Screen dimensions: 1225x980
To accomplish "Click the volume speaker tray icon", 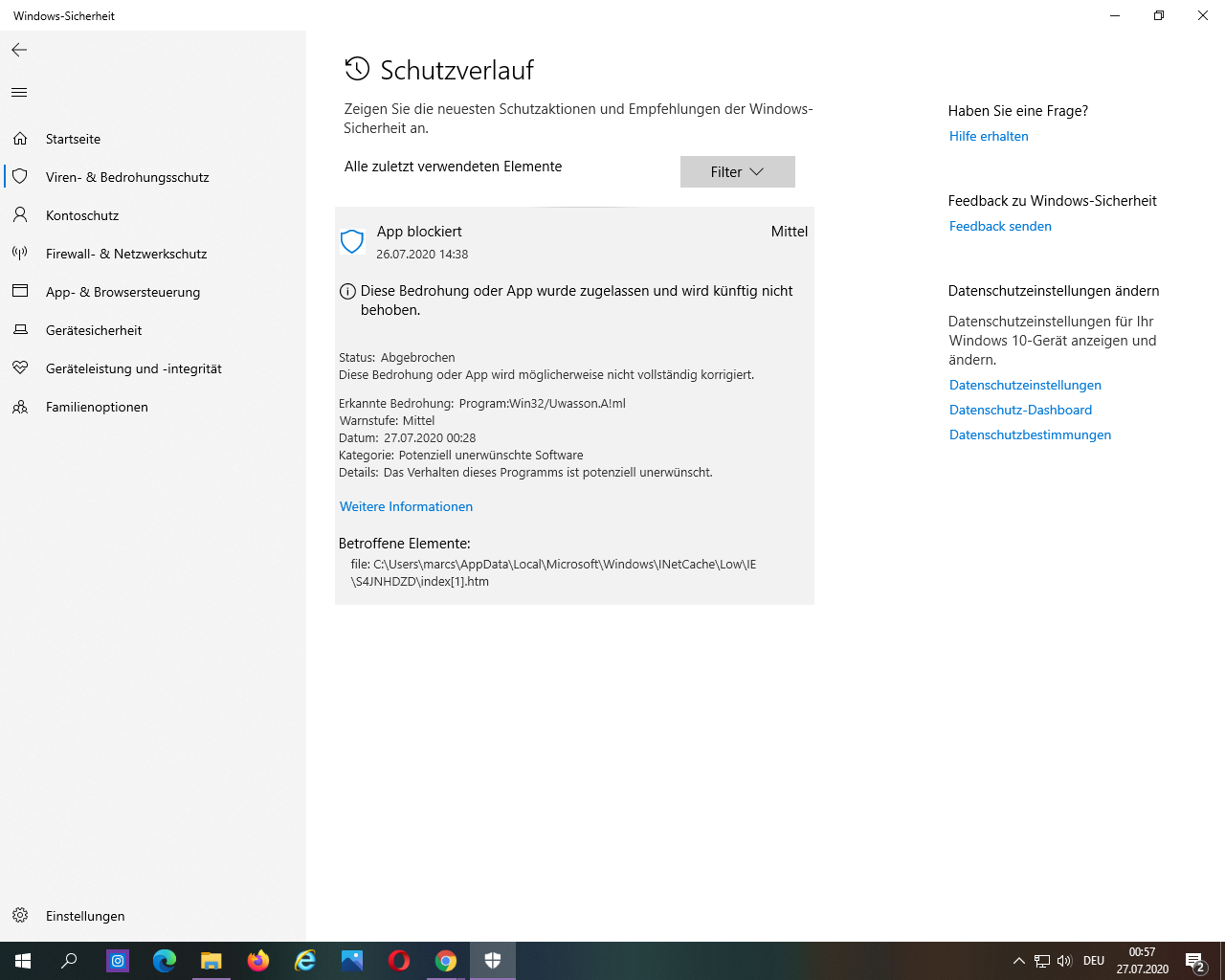I will [1064, 961].
